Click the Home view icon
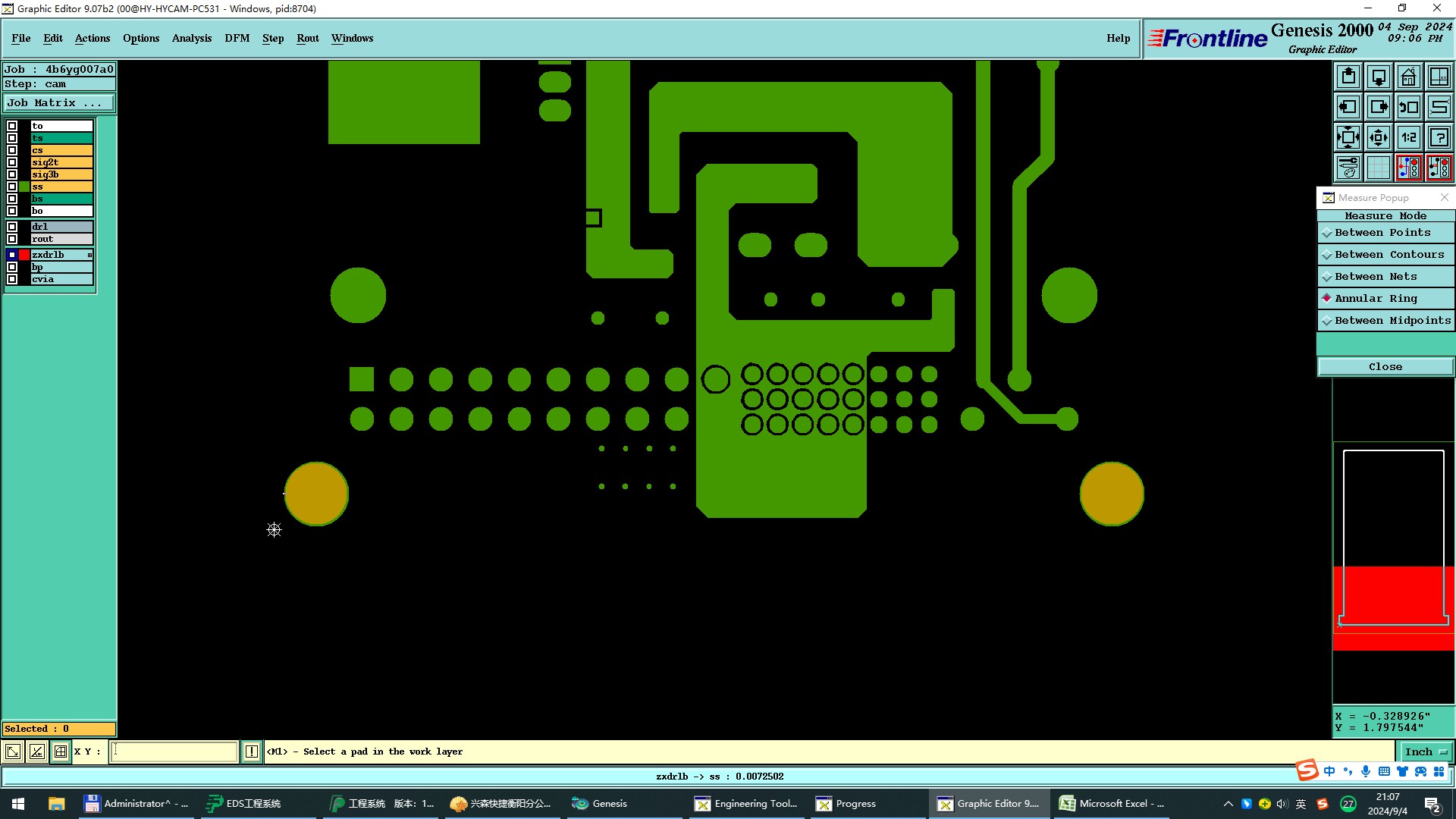This screenshot has height=819, width=1456. point(1408,77)
